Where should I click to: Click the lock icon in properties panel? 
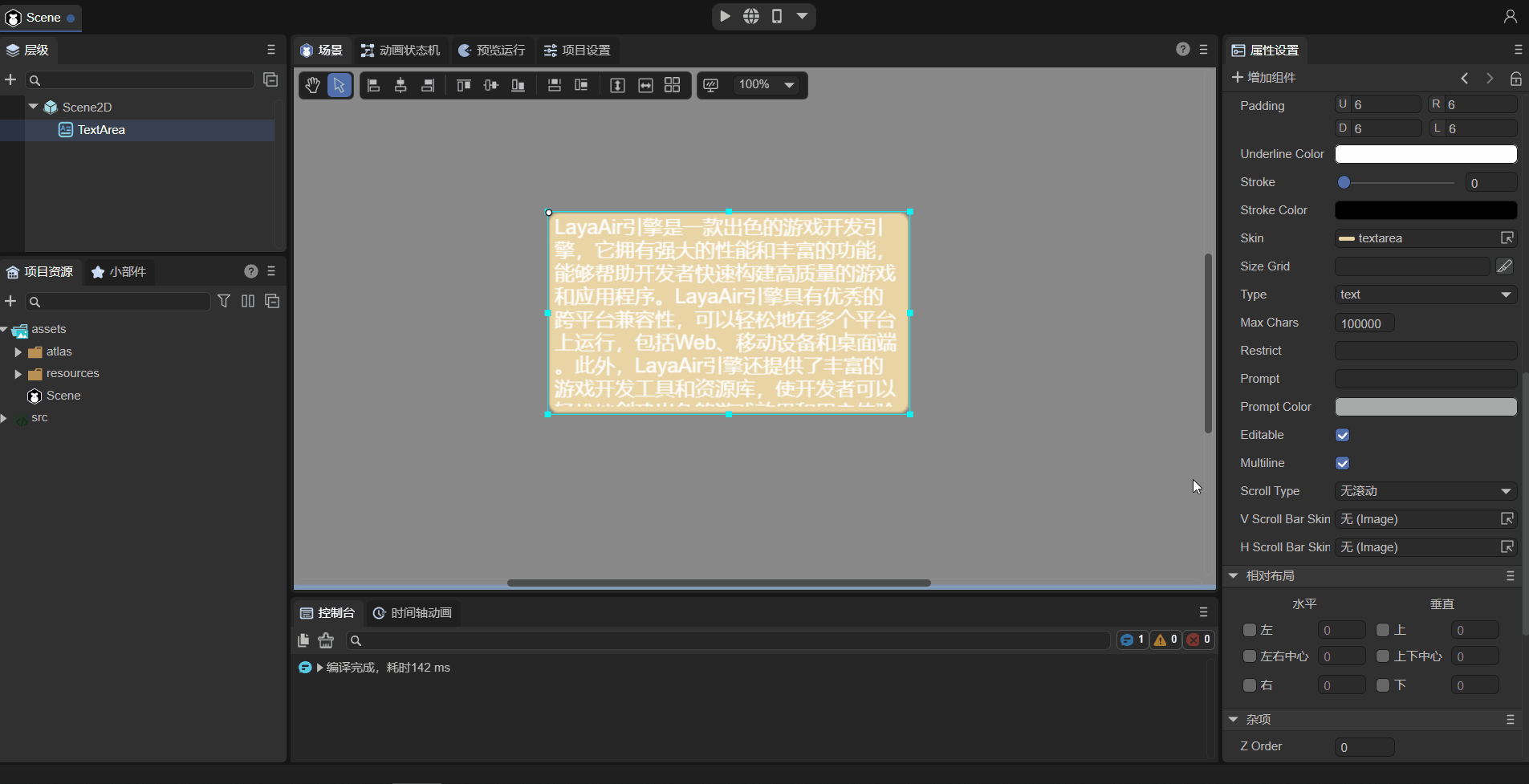point(1515,78)
